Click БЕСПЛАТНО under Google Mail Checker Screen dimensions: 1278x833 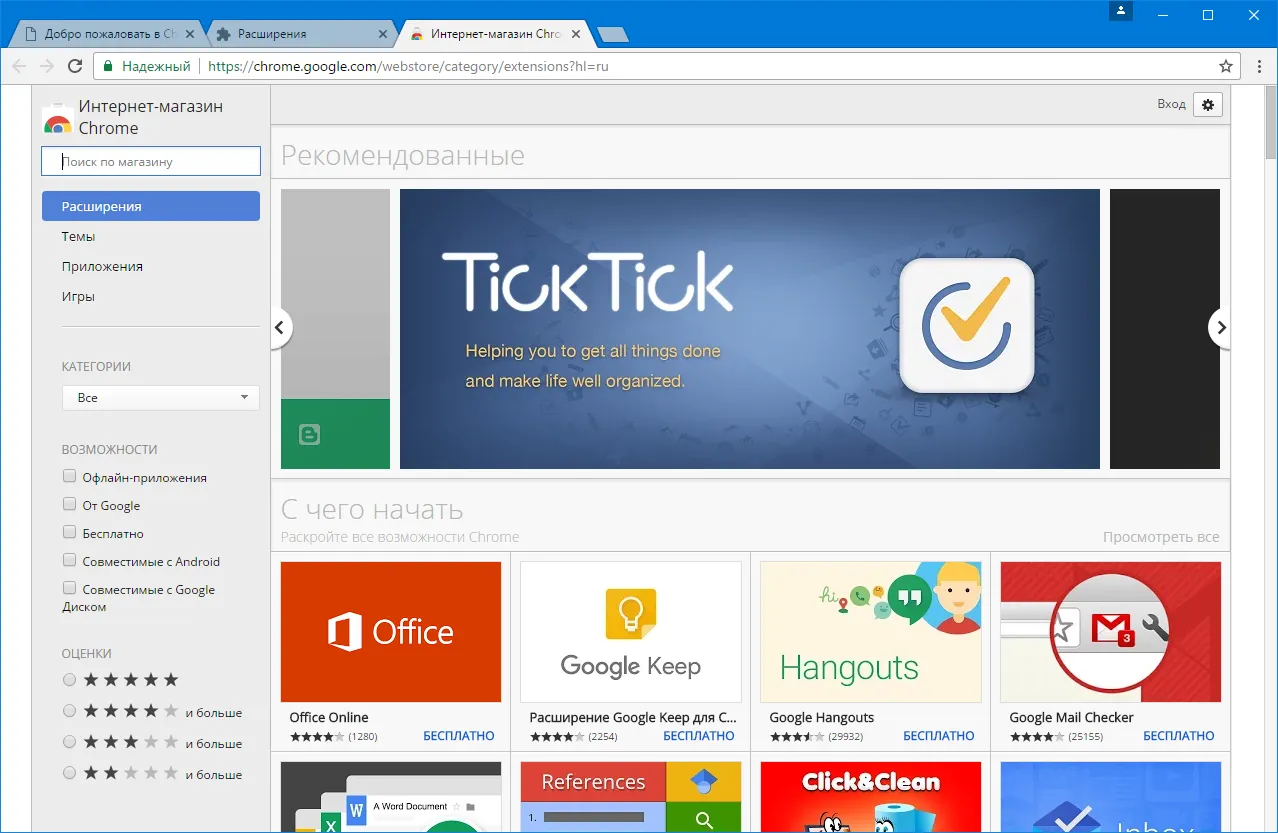pyautogui.click(x=1179, y=736)
